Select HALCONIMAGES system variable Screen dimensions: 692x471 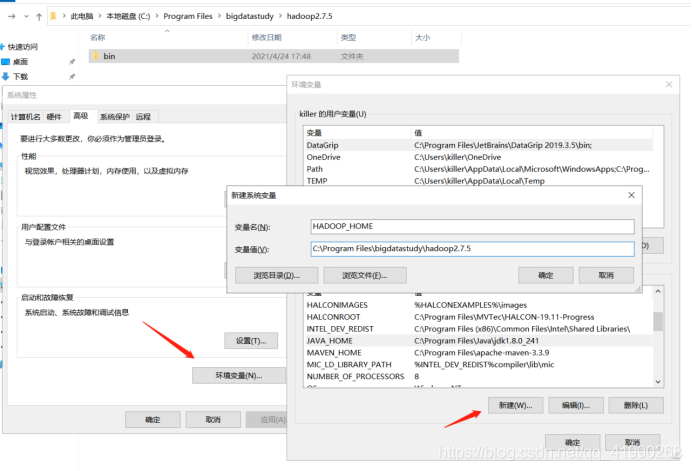click(478, 305)
